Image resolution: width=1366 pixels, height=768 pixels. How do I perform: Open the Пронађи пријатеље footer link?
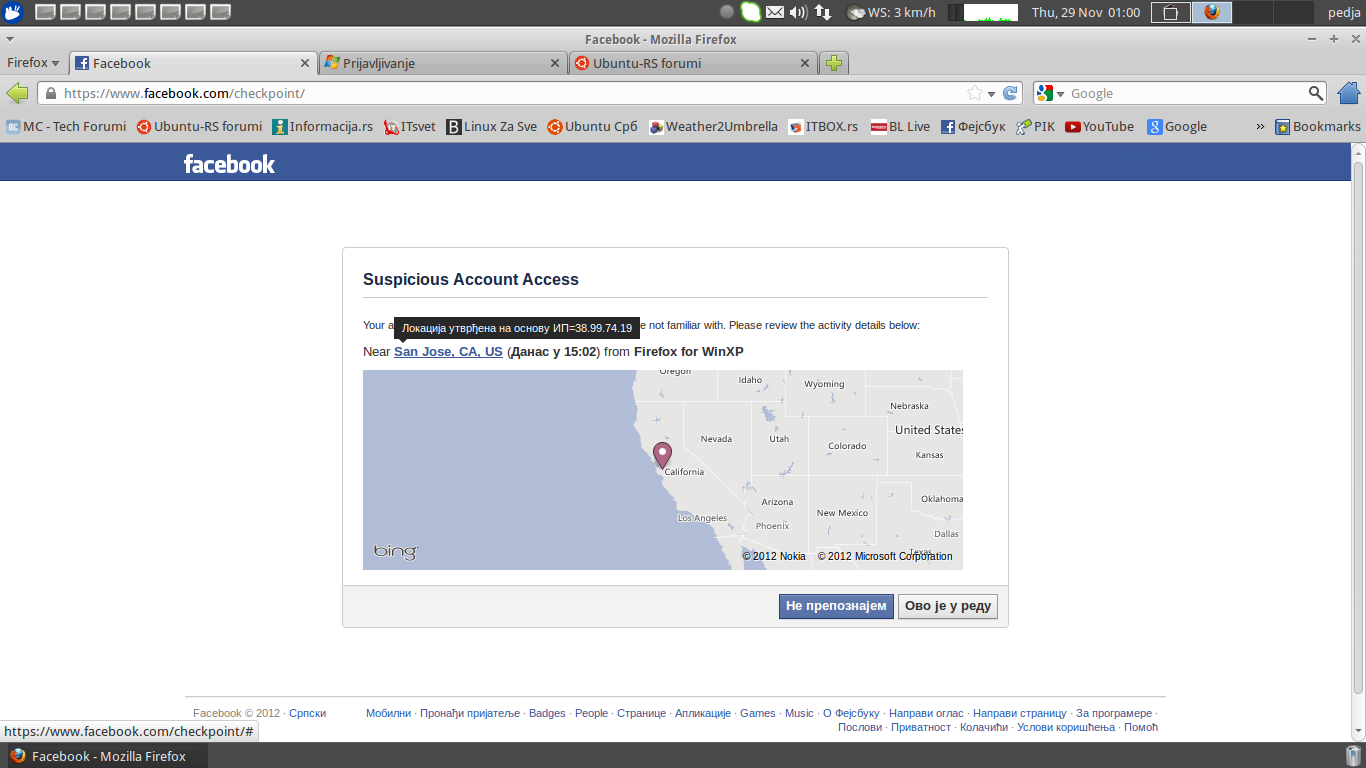coord(470,713)
